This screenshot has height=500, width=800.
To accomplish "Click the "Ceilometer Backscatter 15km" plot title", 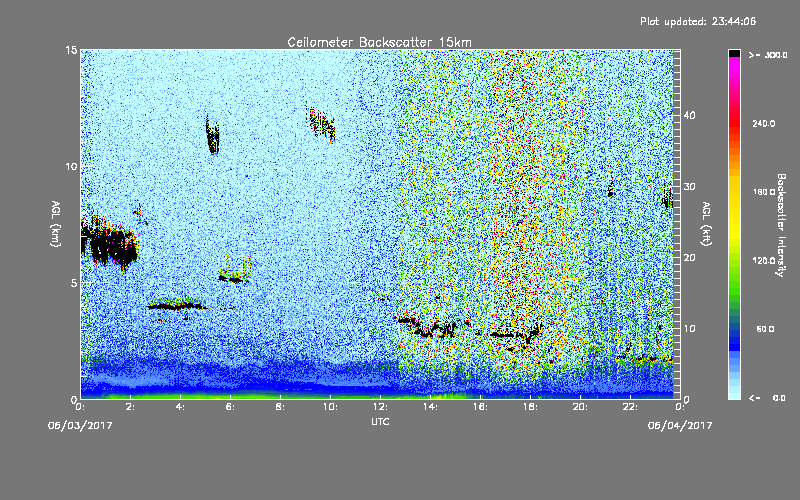I will tap(379, 42).
